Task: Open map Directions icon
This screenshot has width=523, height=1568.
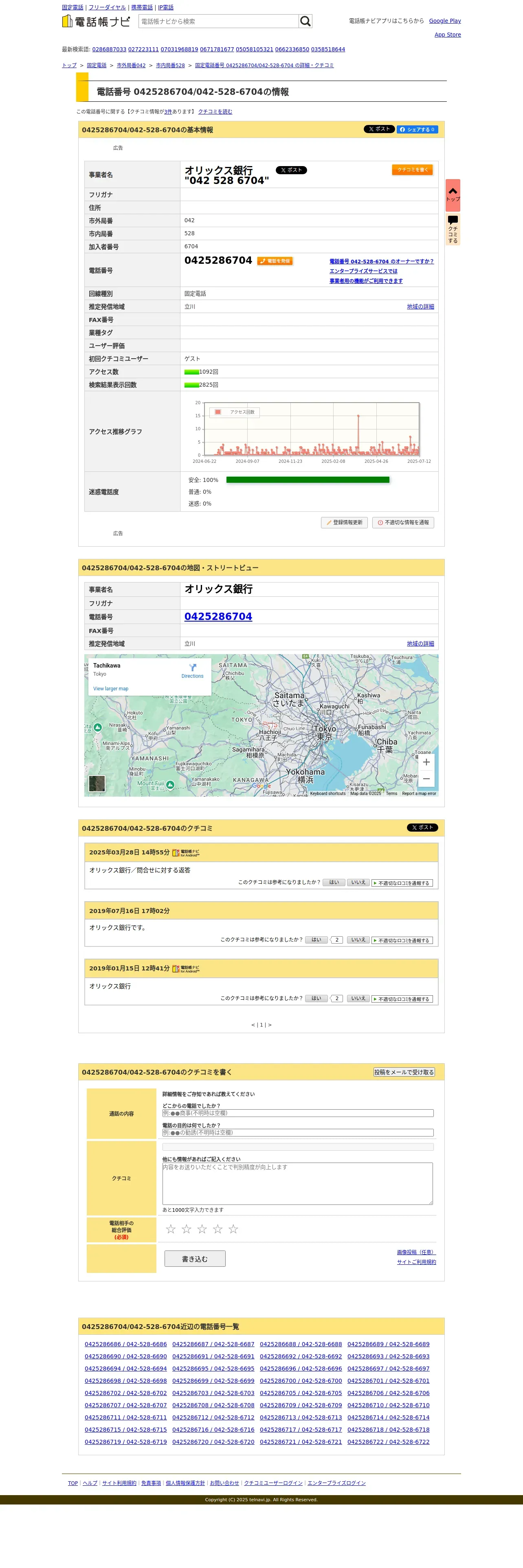Action: coord(192,671)
